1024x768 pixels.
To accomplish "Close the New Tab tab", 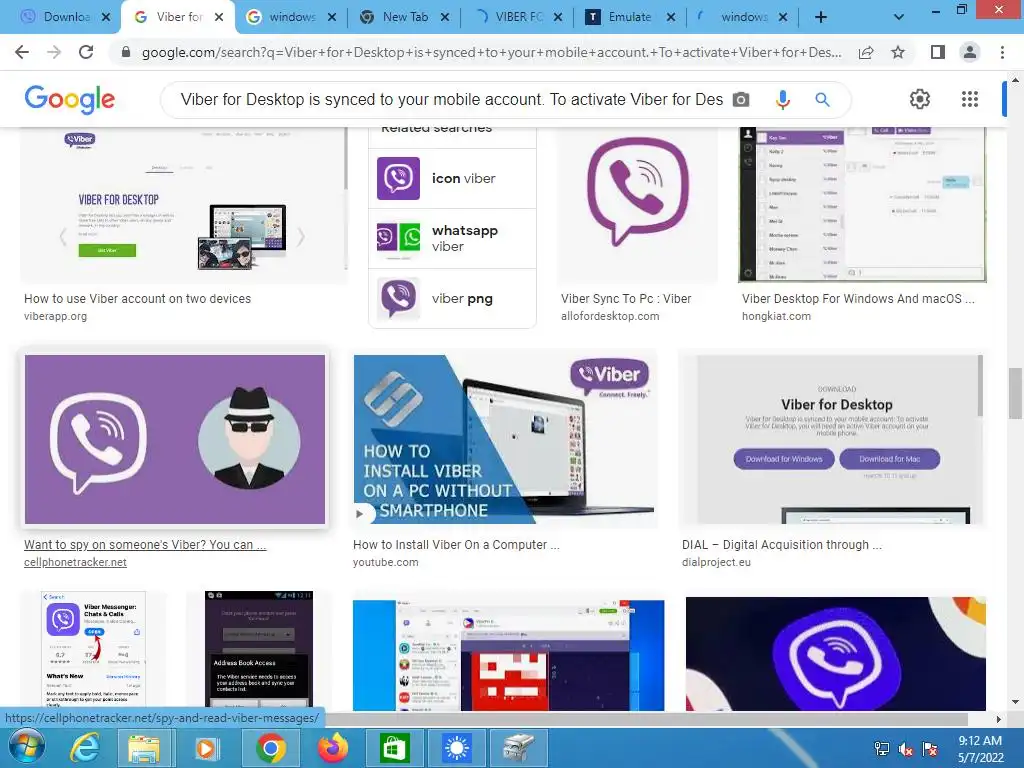I will 445,17.
